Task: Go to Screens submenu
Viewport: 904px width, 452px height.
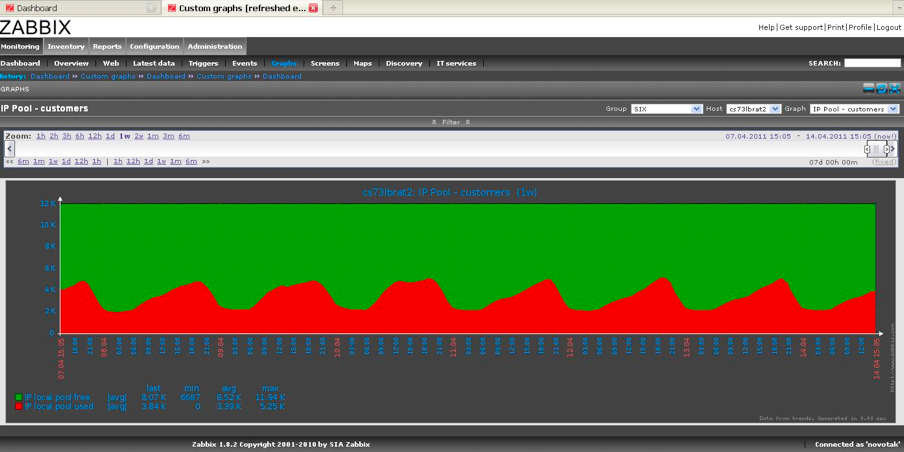Action: click(325, 63)
